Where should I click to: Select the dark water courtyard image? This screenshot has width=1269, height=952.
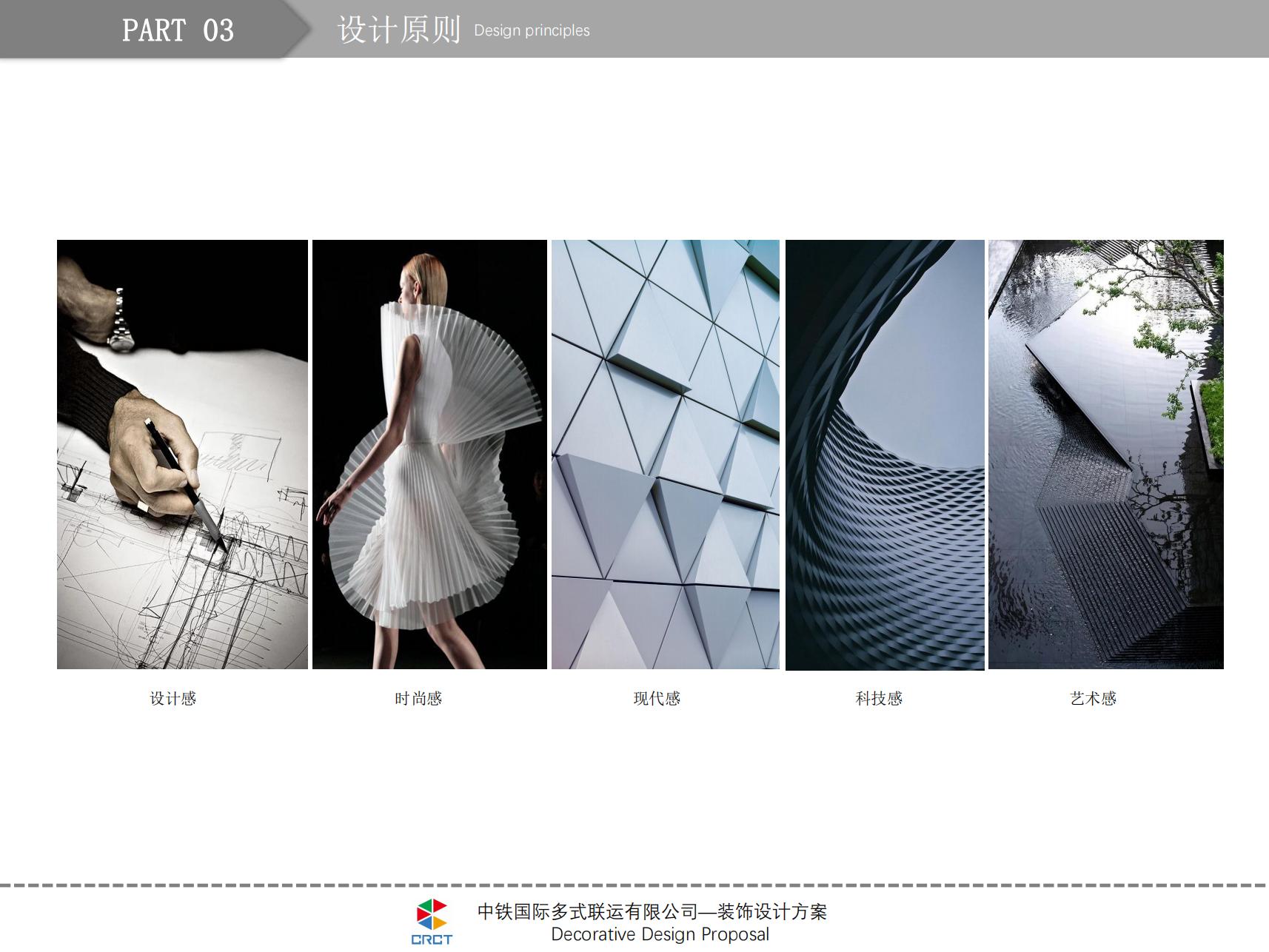(x=1105, y=454)
